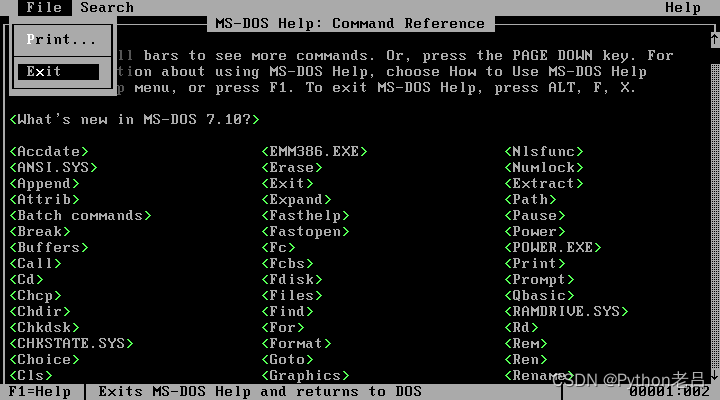Open the Search menu
Viewport: 720px width, 400px height.
(107, 7)
